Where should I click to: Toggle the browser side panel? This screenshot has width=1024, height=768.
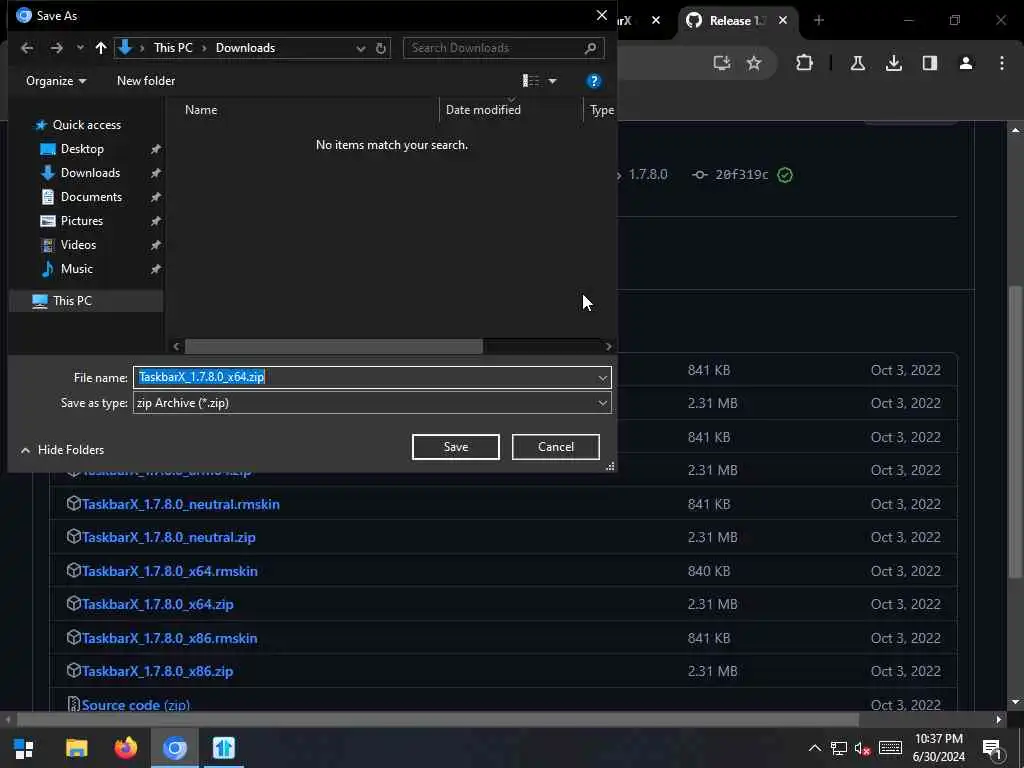[929, 63]
